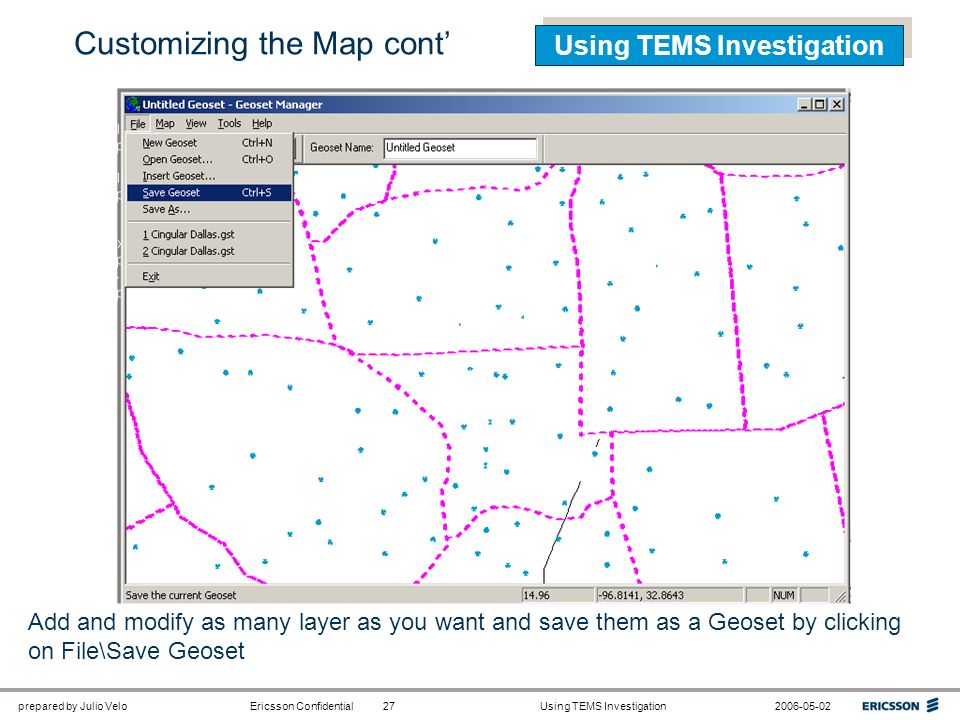Click Save Geoset menu entry
The image size is (960, 720).
coord(209,192)
